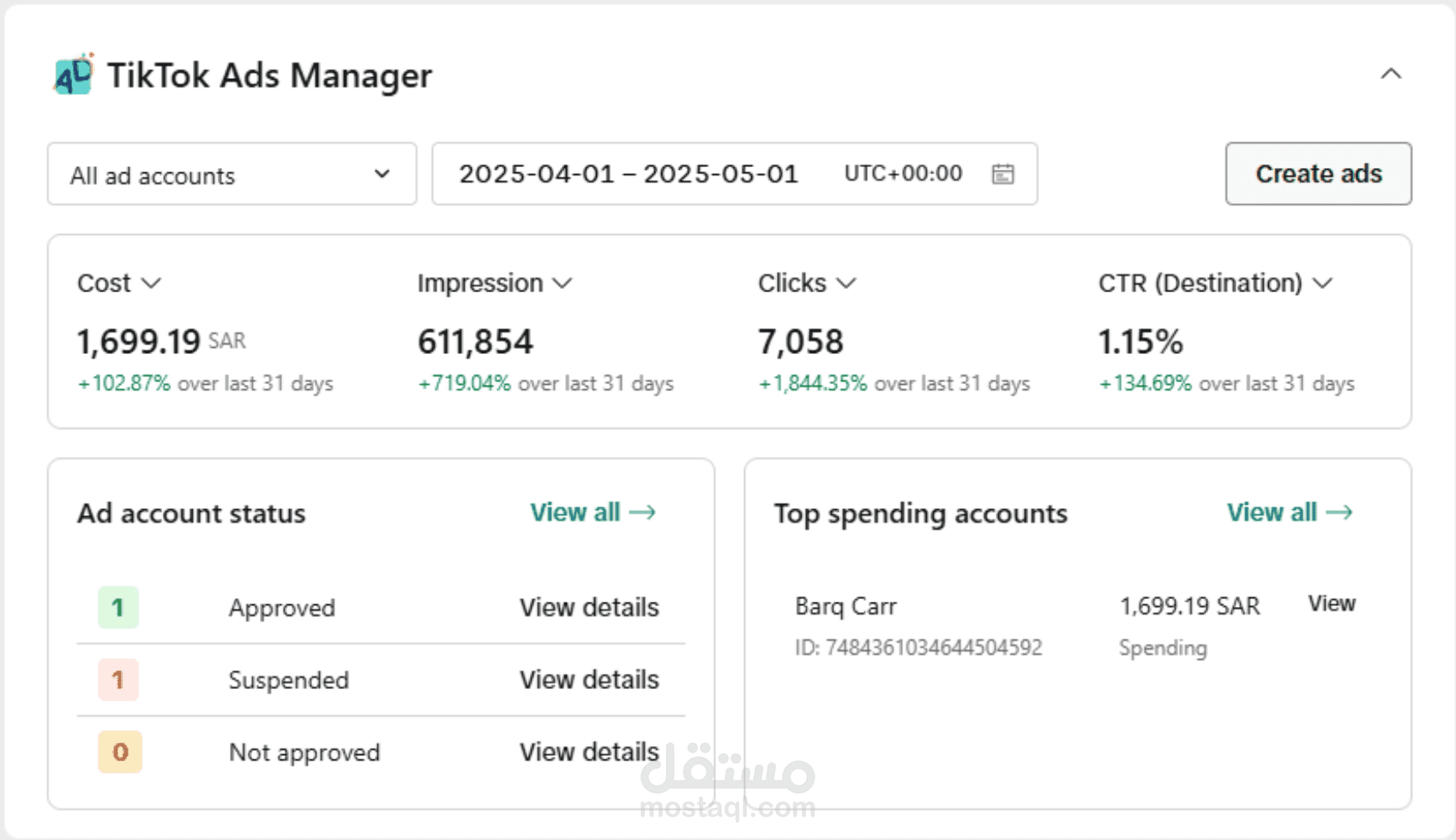Click the red Suspended count badge
Screen dimensions: 1456x840
click(x=118, y=680)
